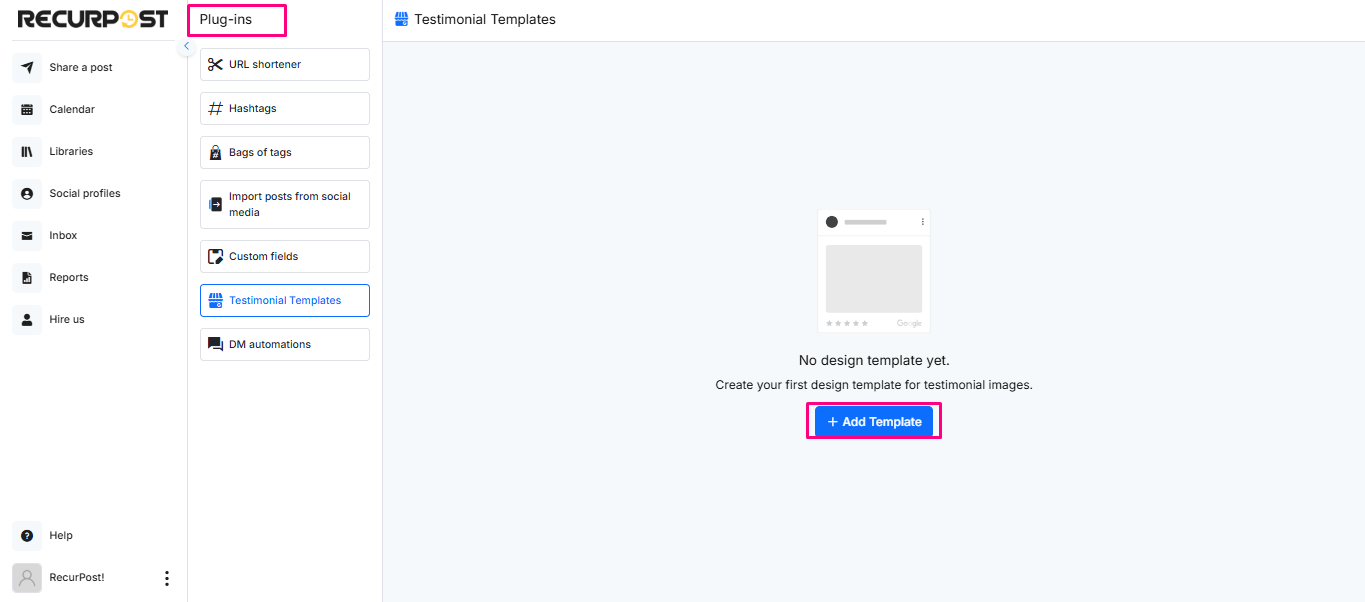The image size is (1365, 602).
Task: Select the URL shortener plug-in
Action: [x=285, y=64]
